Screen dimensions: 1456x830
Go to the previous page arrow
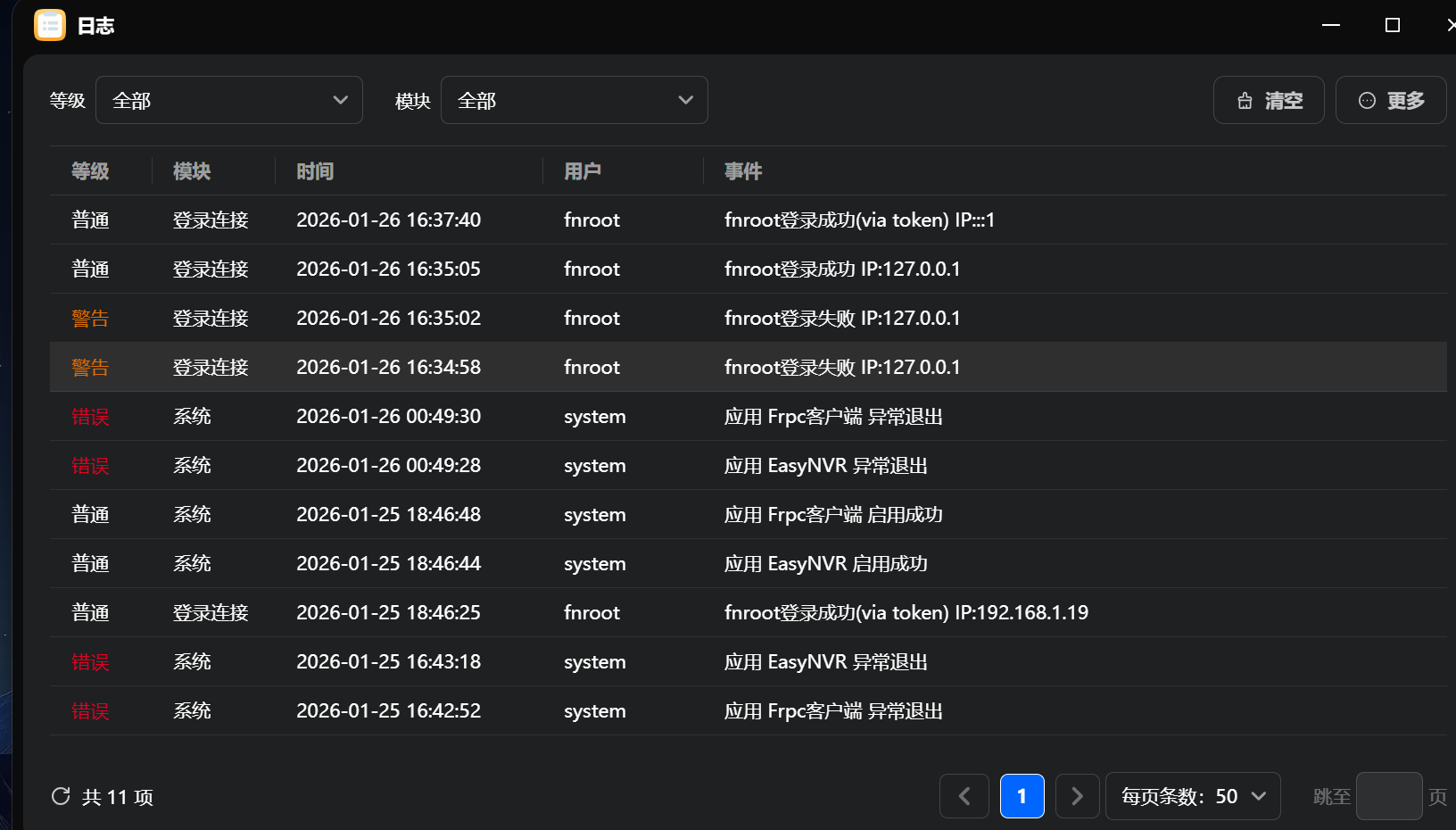pos(964,796)
